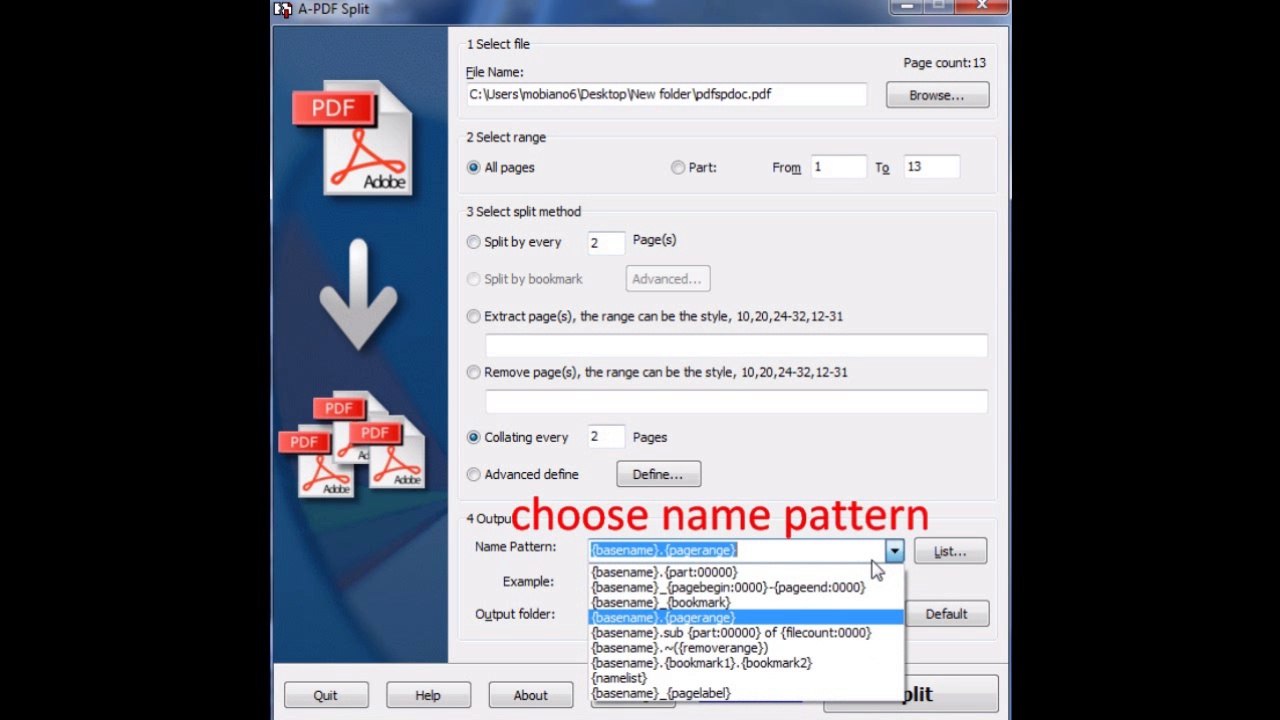The height and width of the screenshot is (720, 1280).
Task: Click the Browse... button
Action: 937,95
